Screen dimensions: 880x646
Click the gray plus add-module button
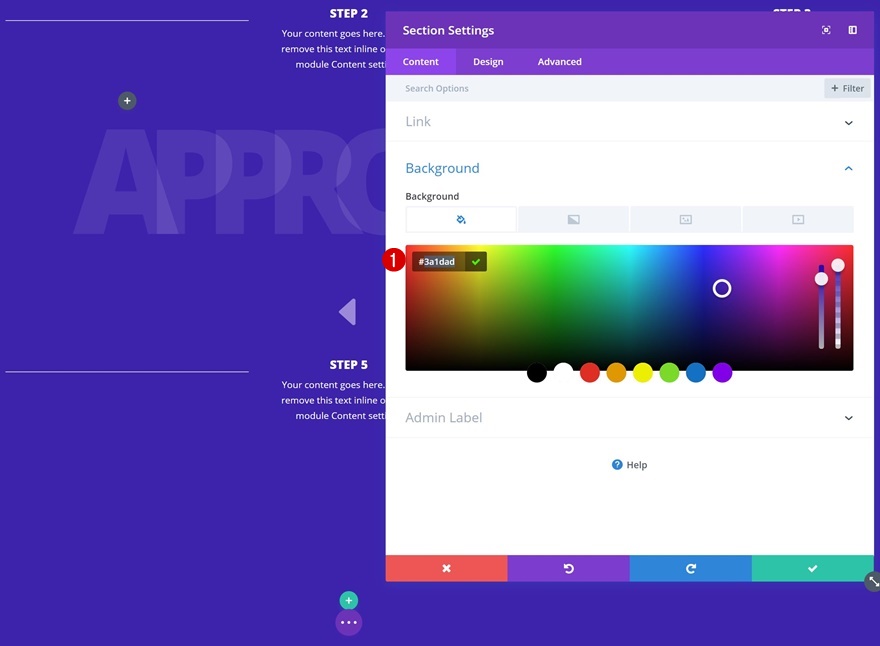[127, 101]
